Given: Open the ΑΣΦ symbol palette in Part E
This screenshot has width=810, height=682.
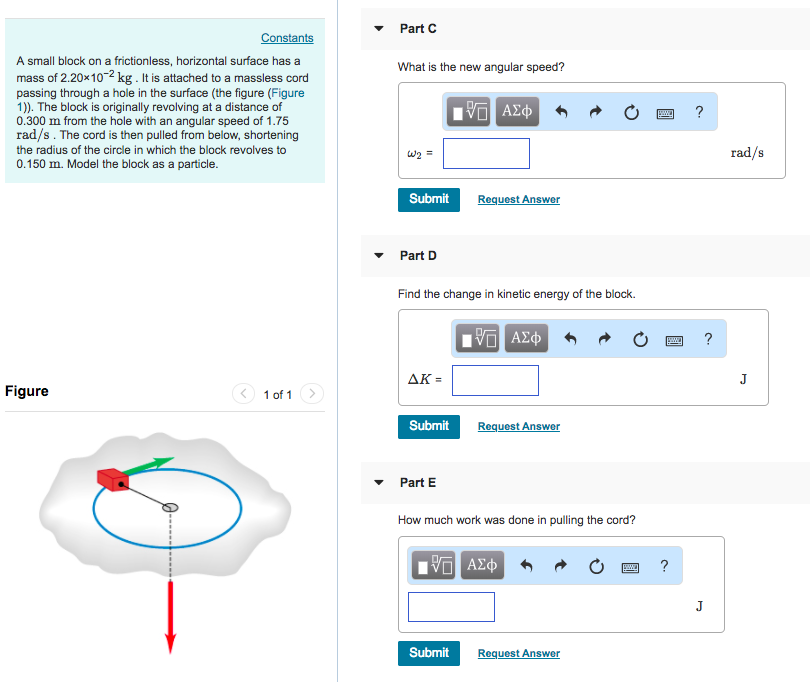Looking at the screenshot, I should [481, 566].
